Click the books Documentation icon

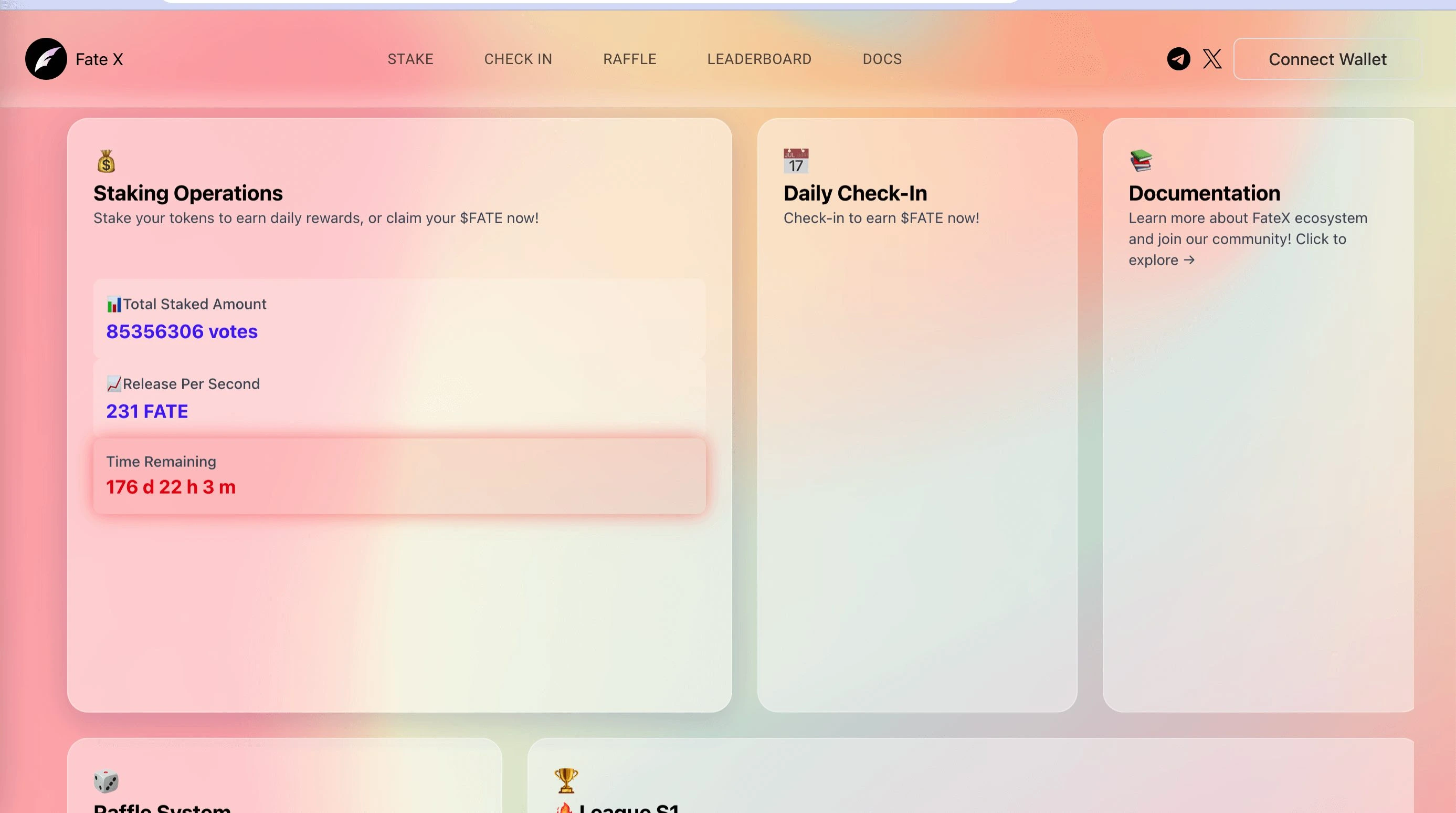click(x=1141, y=161)
